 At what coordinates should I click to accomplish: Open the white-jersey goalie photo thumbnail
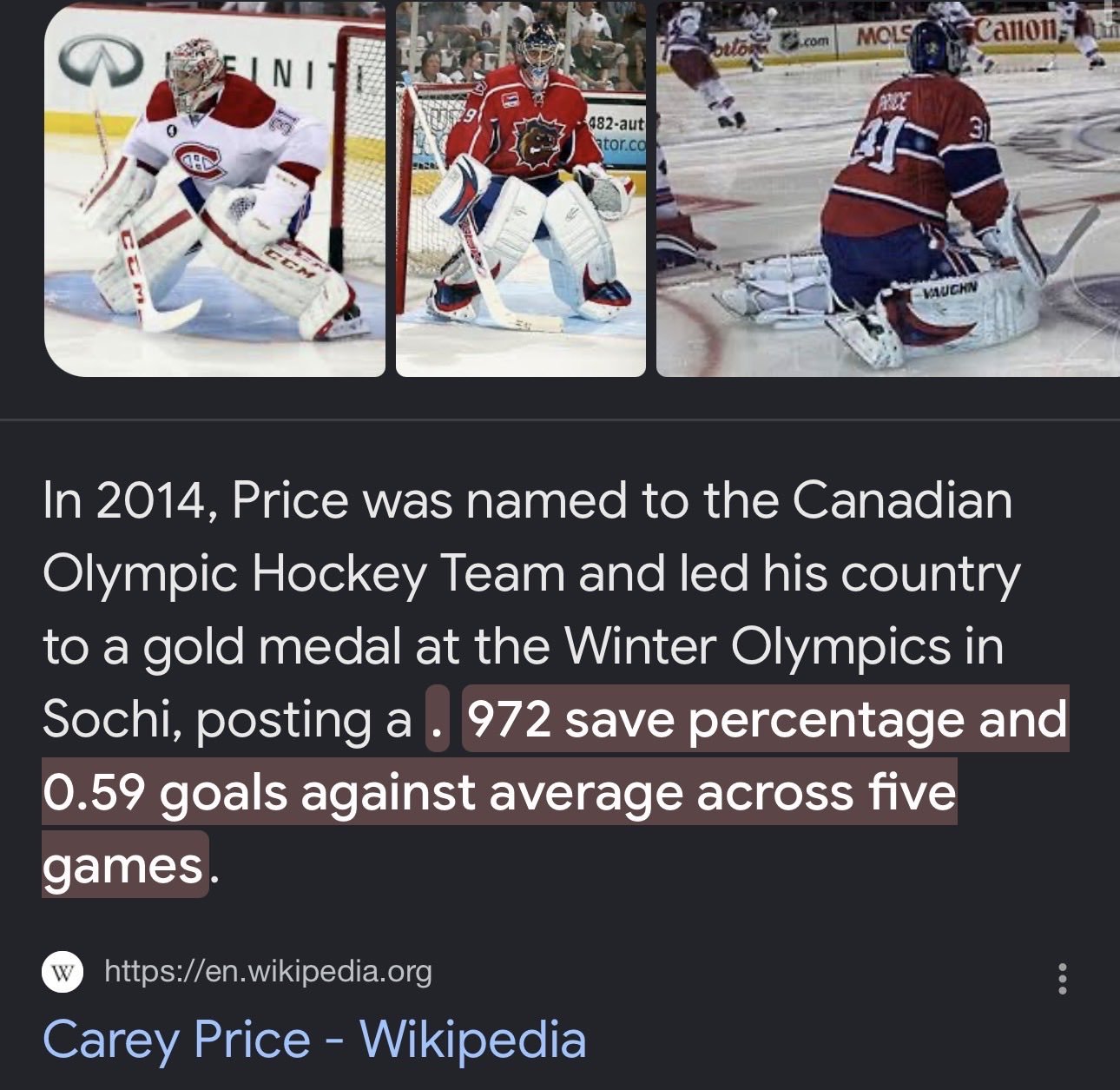coord(214,188)
